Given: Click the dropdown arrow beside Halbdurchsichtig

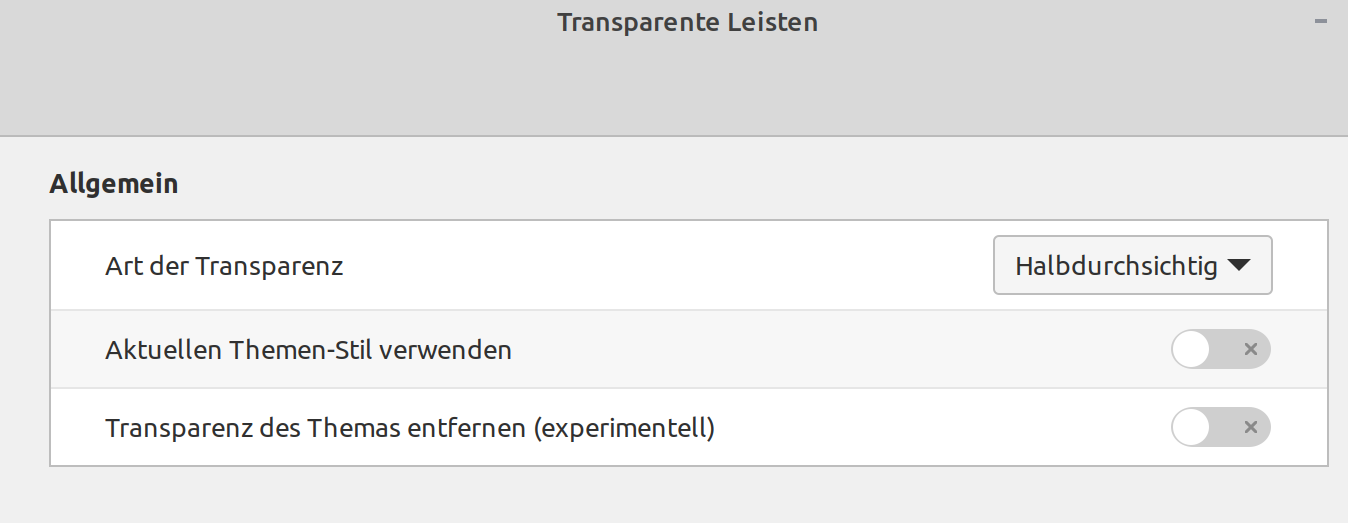Looking at the screenshot, I should pyautogui.click(x=1238, y=266).
